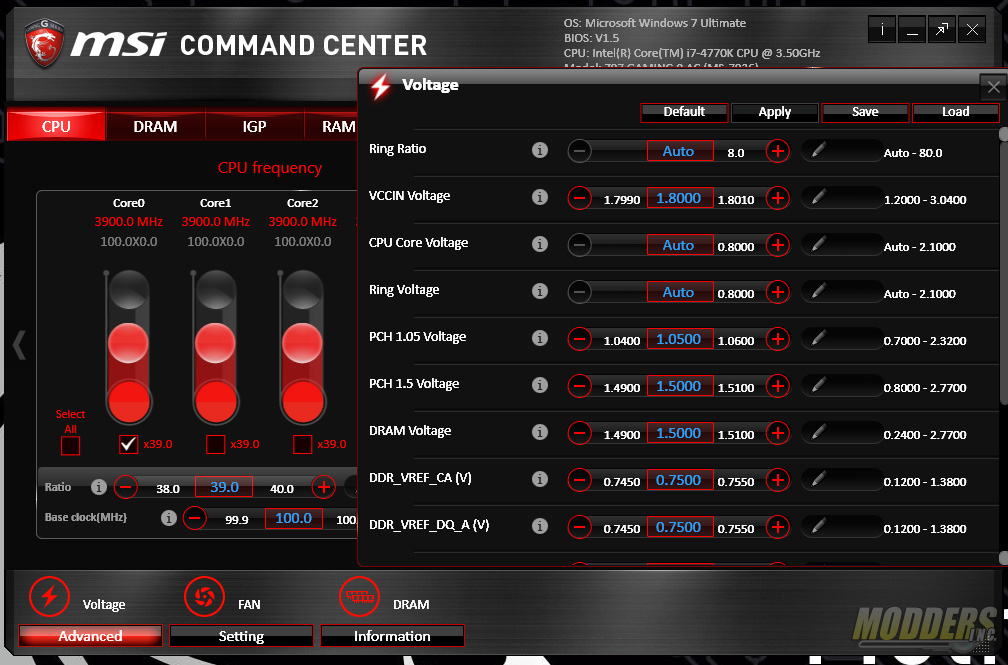Edit PCH 1.5 Voltage using pencil icon
This screenshot has height=665, width=1008.
pyautogui.click(x=818, y=385)
